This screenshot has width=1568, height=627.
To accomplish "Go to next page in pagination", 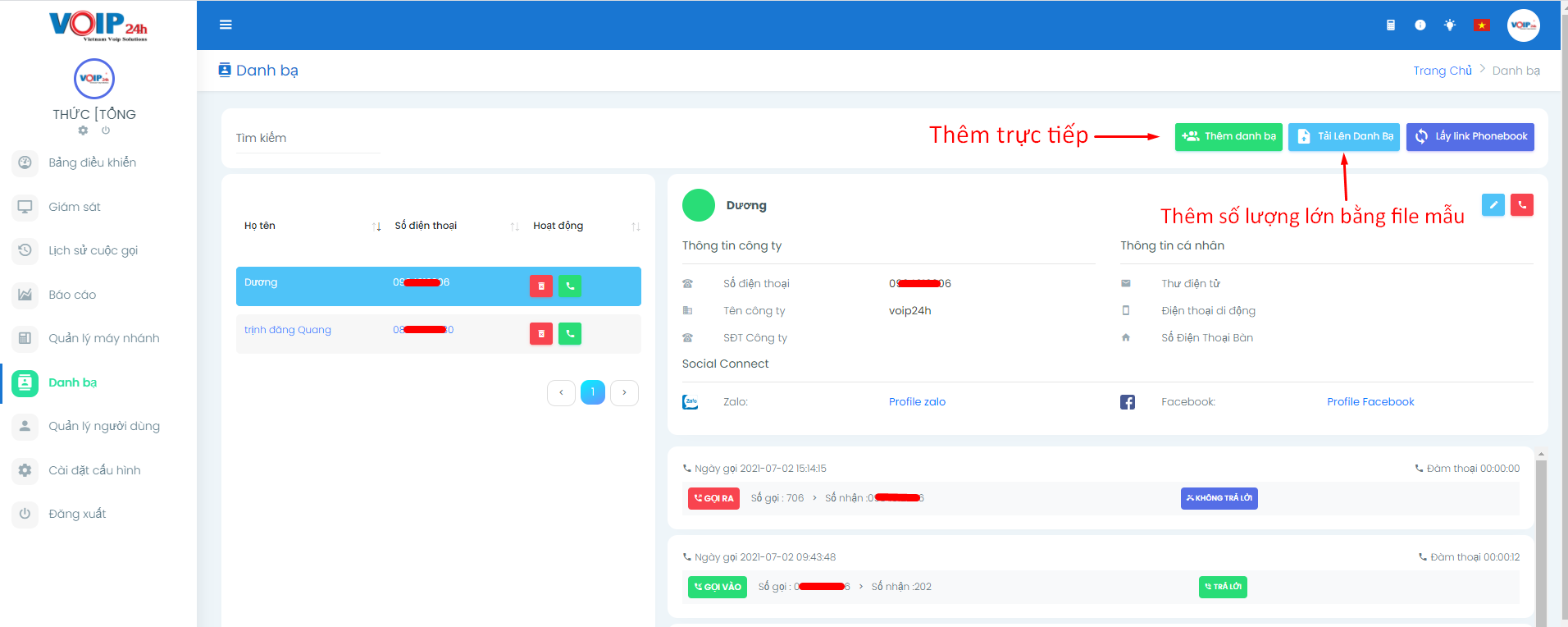I will click(x=624, y=392).
